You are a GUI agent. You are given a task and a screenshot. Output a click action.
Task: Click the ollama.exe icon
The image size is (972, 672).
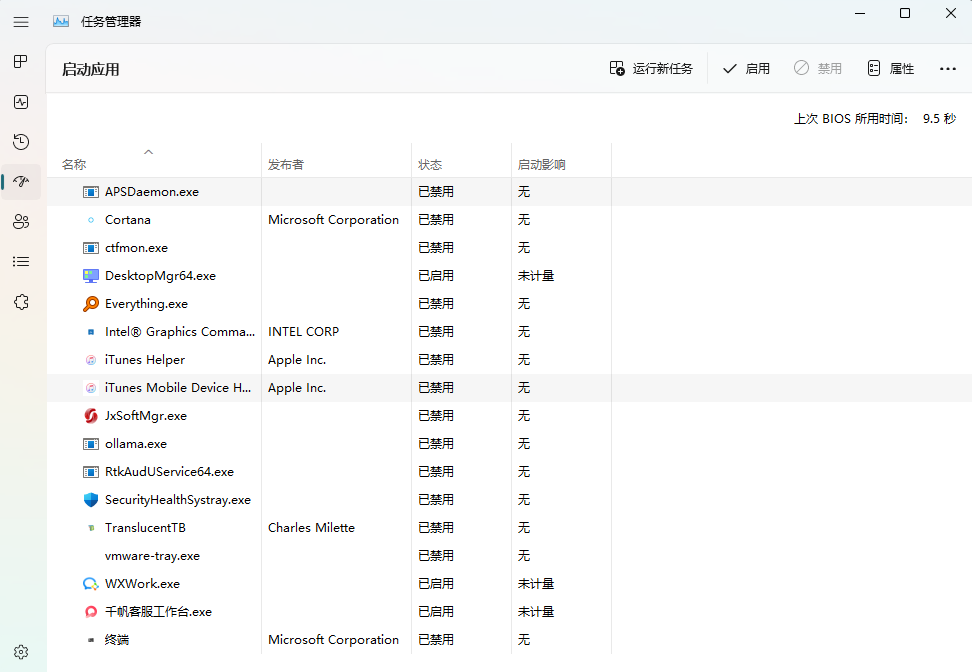click(91, 444)
